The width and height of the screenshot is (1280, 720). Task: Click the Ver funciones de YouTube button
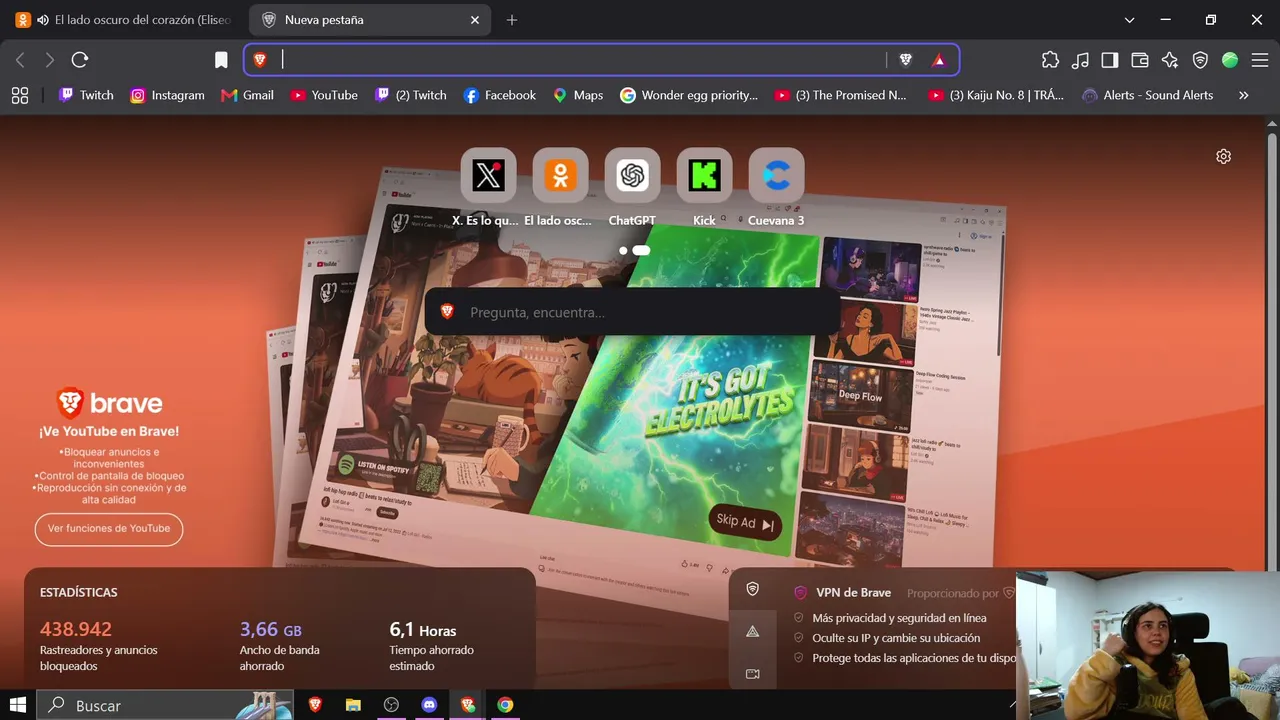click(109, 528)
